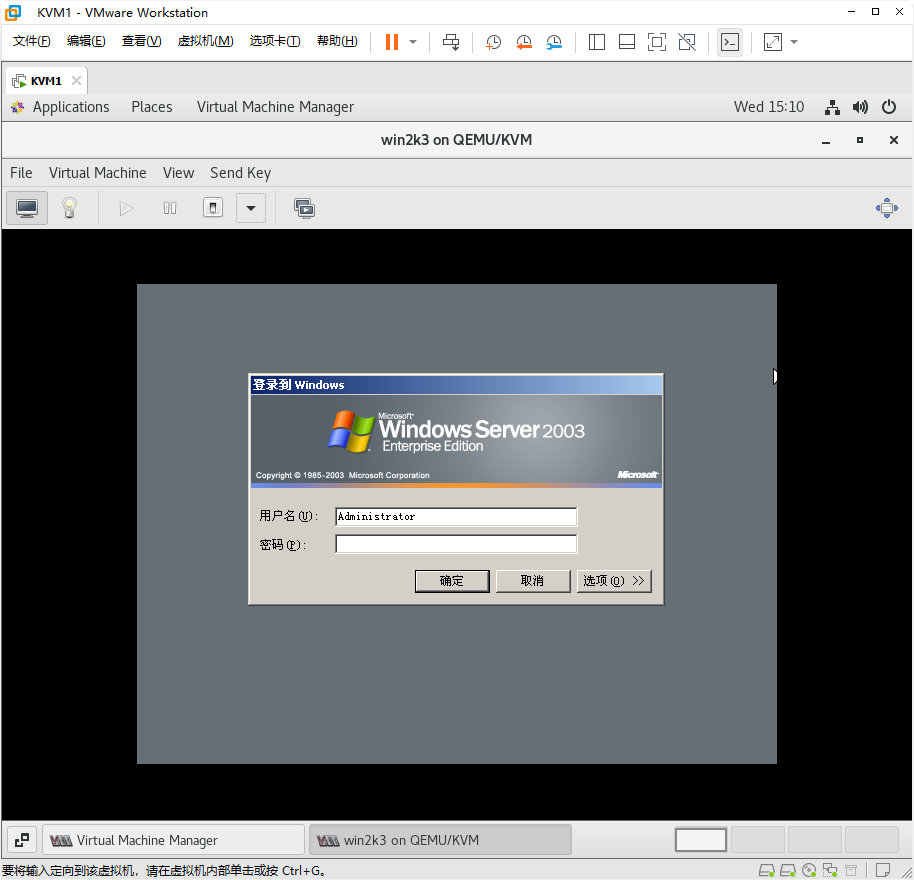Click the Run virtual machine play icon
The width and height of the screenshot is (914, 880).
click(126, 208)
